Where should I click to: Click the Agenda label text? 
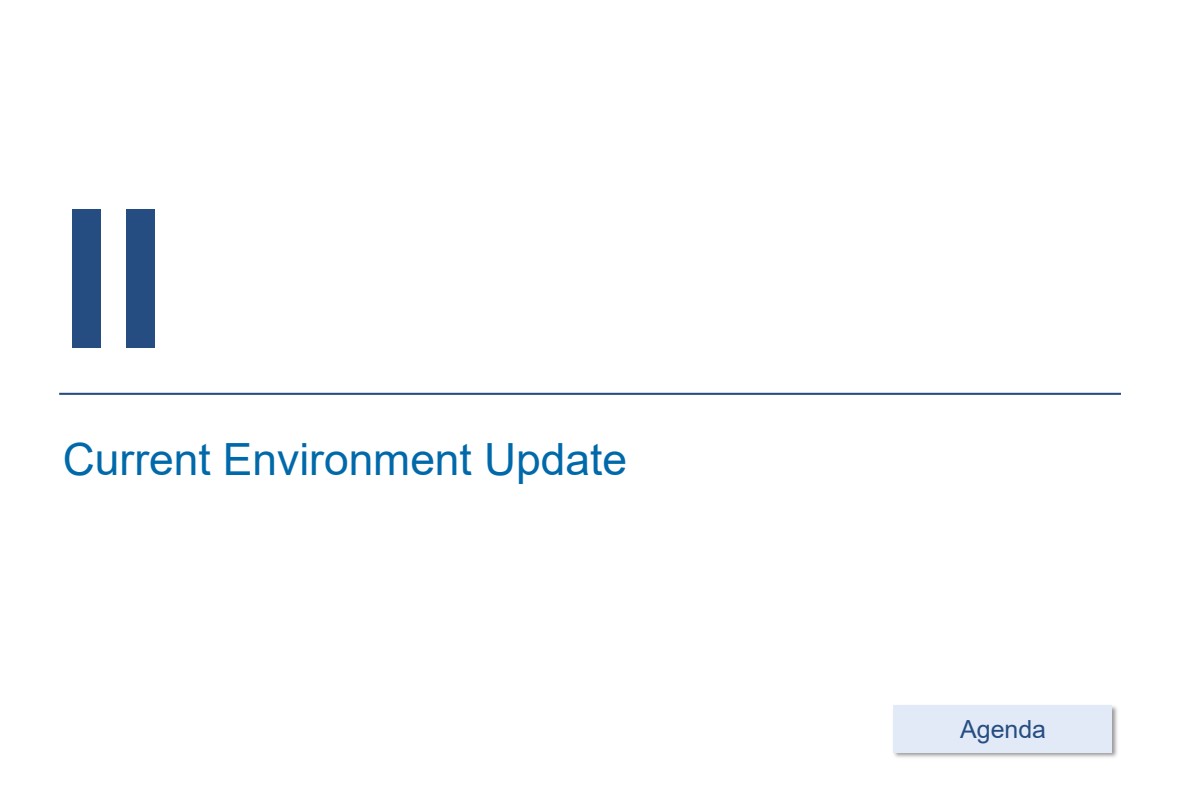1002,730
